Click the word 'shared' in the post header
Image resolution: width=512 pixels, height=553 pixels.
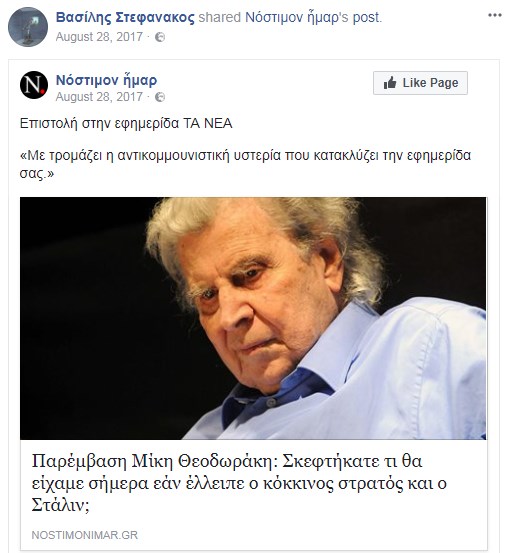coord(220,17)
